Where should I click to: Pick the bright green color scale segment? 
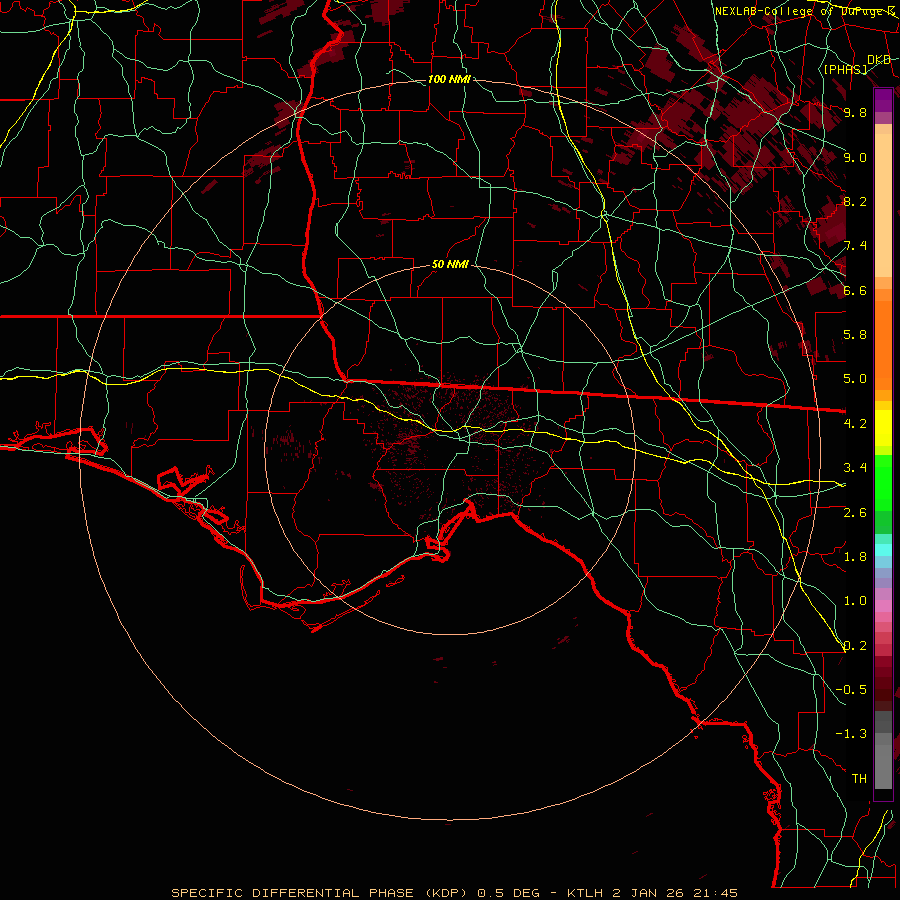click(883, 482)
